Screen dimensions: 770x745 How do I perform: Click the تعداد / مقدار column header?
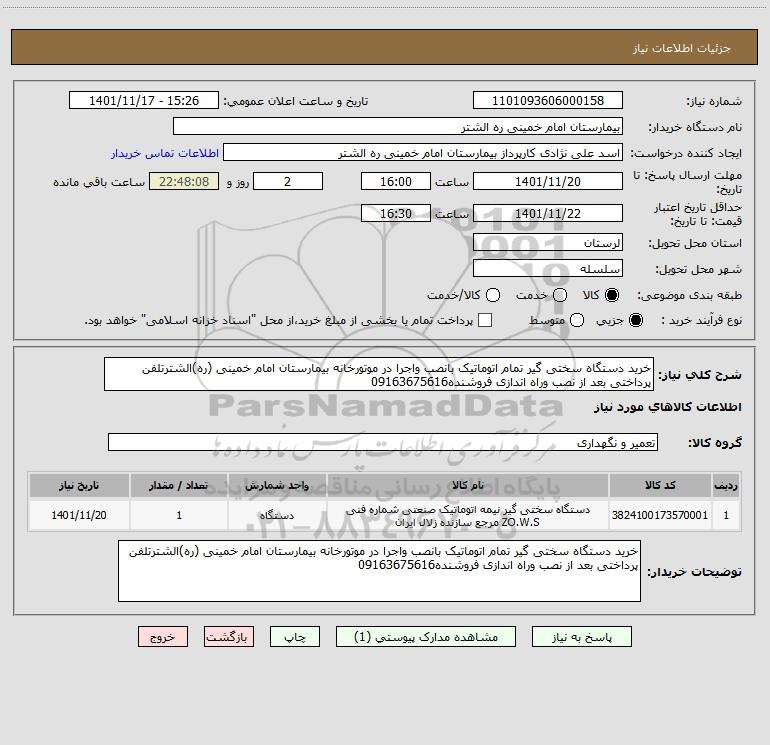[x=179, y=485]
